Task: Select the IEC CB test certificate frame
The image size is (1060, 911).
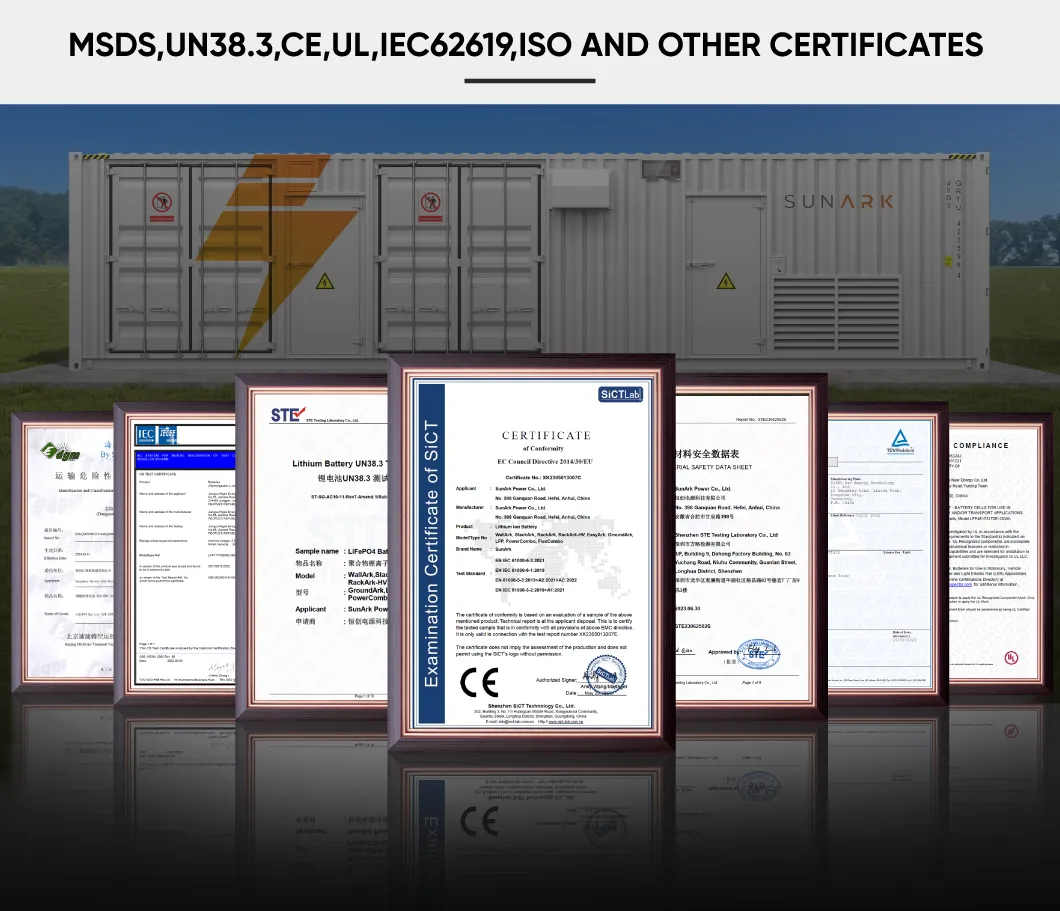Action: pos(175,554)
